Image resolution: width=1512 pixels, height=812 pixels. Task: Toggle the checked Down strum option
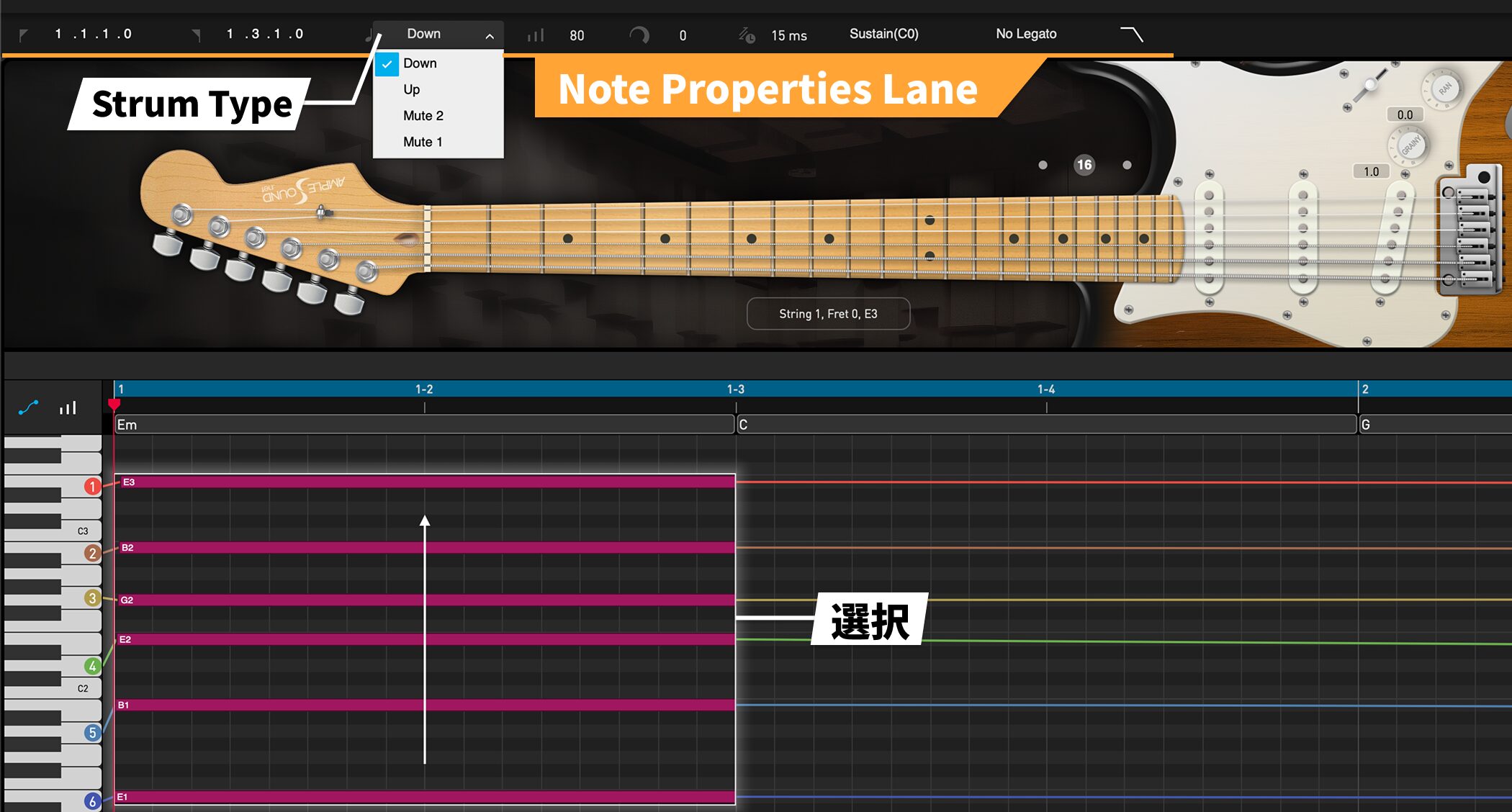pos(421,63)
